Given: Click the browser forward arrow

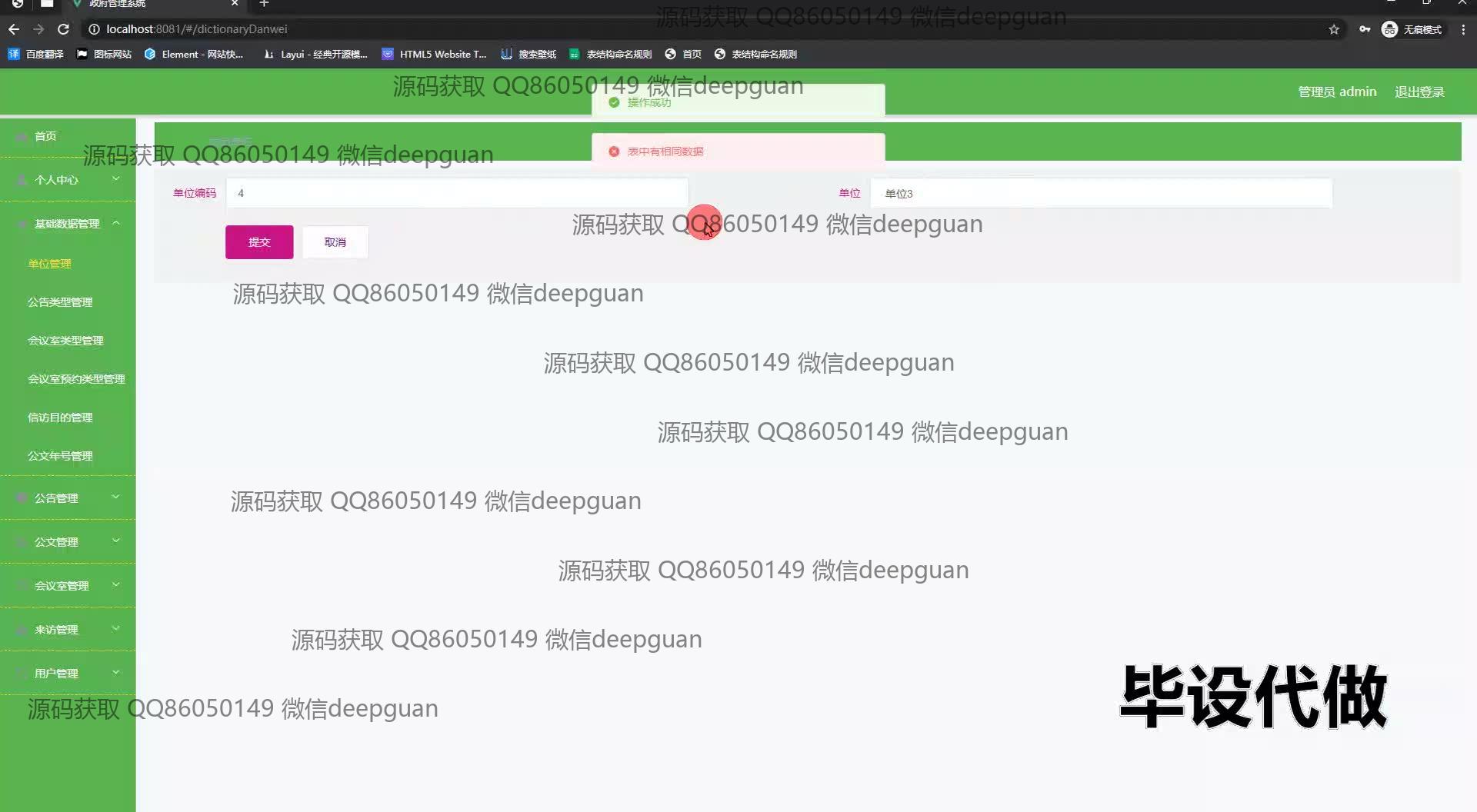Looking at the screenshot, I should pyautogui.click(x=38, y=29).
